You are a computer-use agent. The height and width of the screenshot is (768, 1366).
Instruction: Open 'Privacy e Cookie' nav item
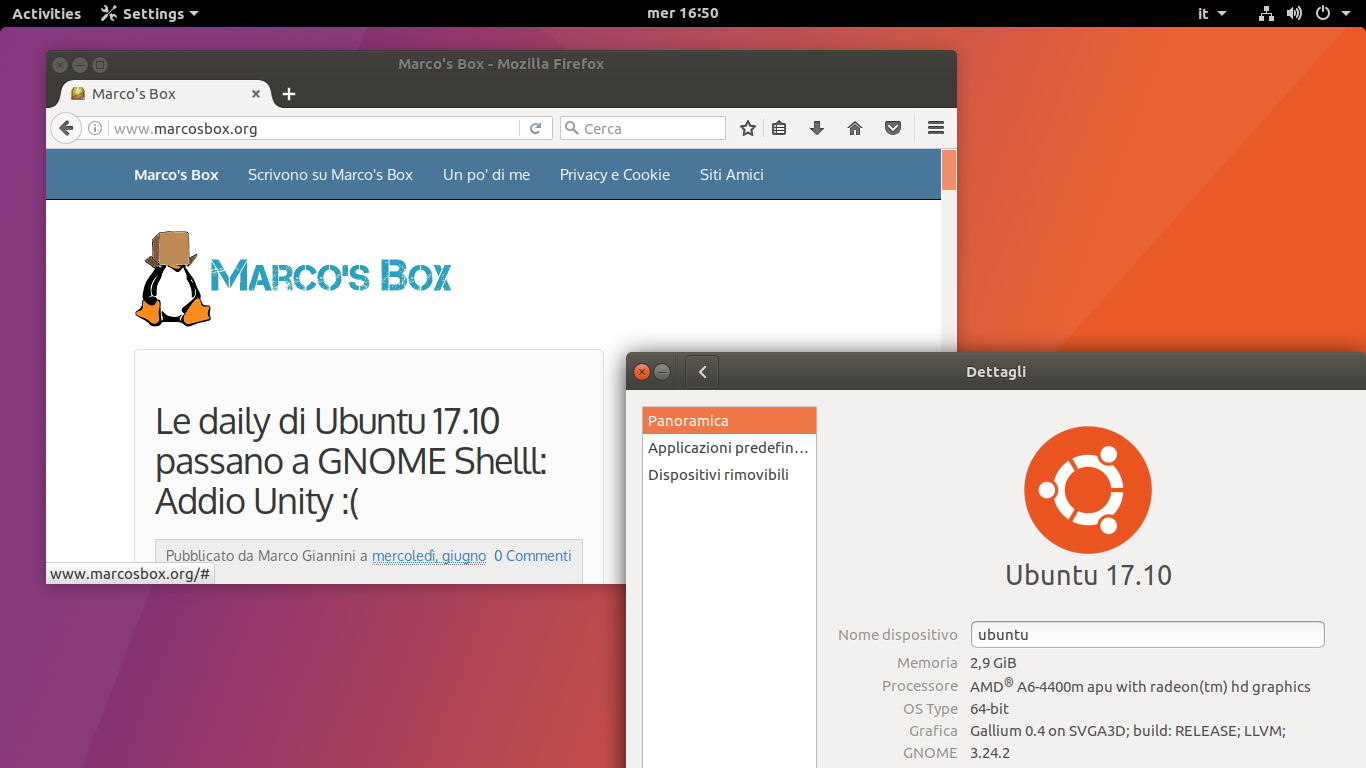[615, 175]
